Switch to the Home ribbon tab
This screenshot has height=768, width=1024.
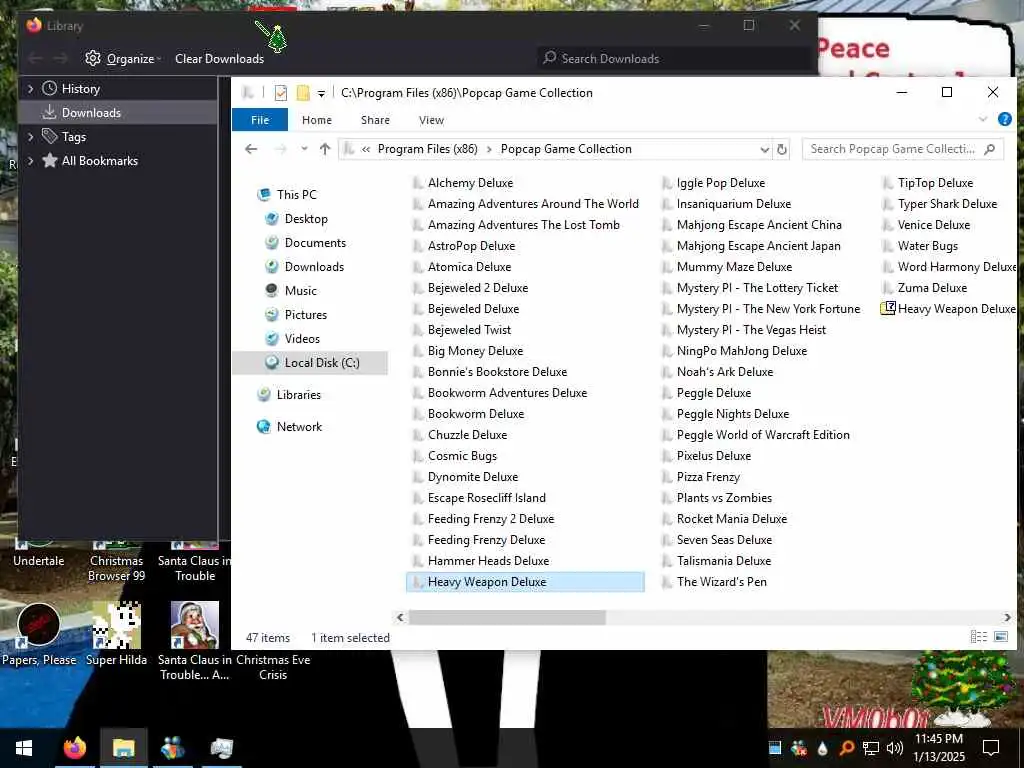tap(317, 120)
